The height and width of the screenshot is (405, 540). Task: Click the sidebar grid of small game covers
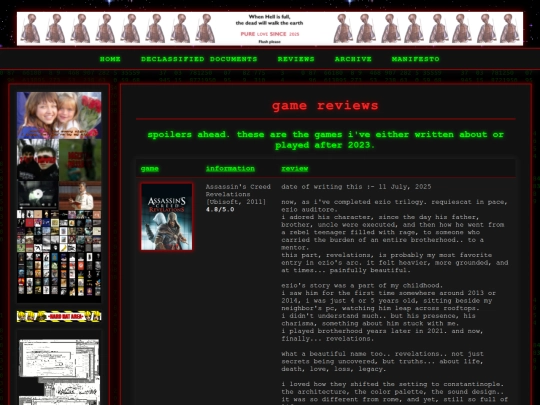pos(59,253)
